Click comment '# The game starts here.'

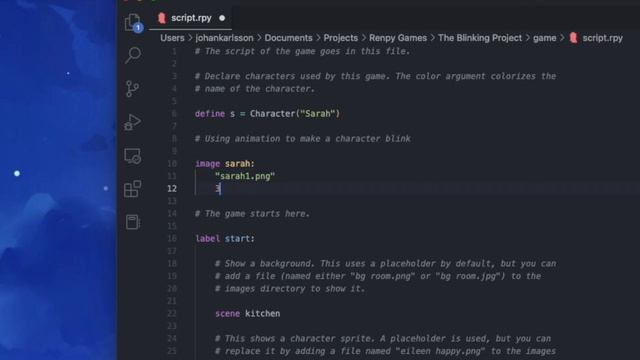252,213
